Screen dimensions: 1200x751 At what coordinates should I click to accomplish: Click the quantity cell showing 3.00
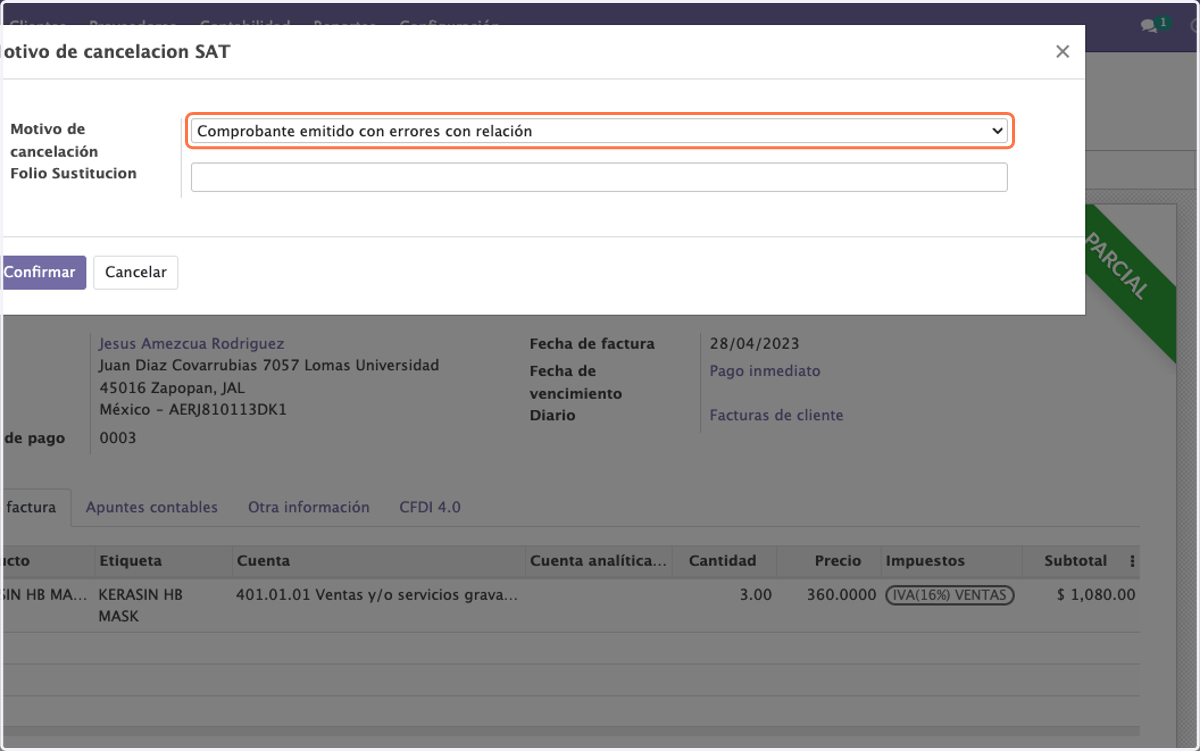click(x=755, y=594)
